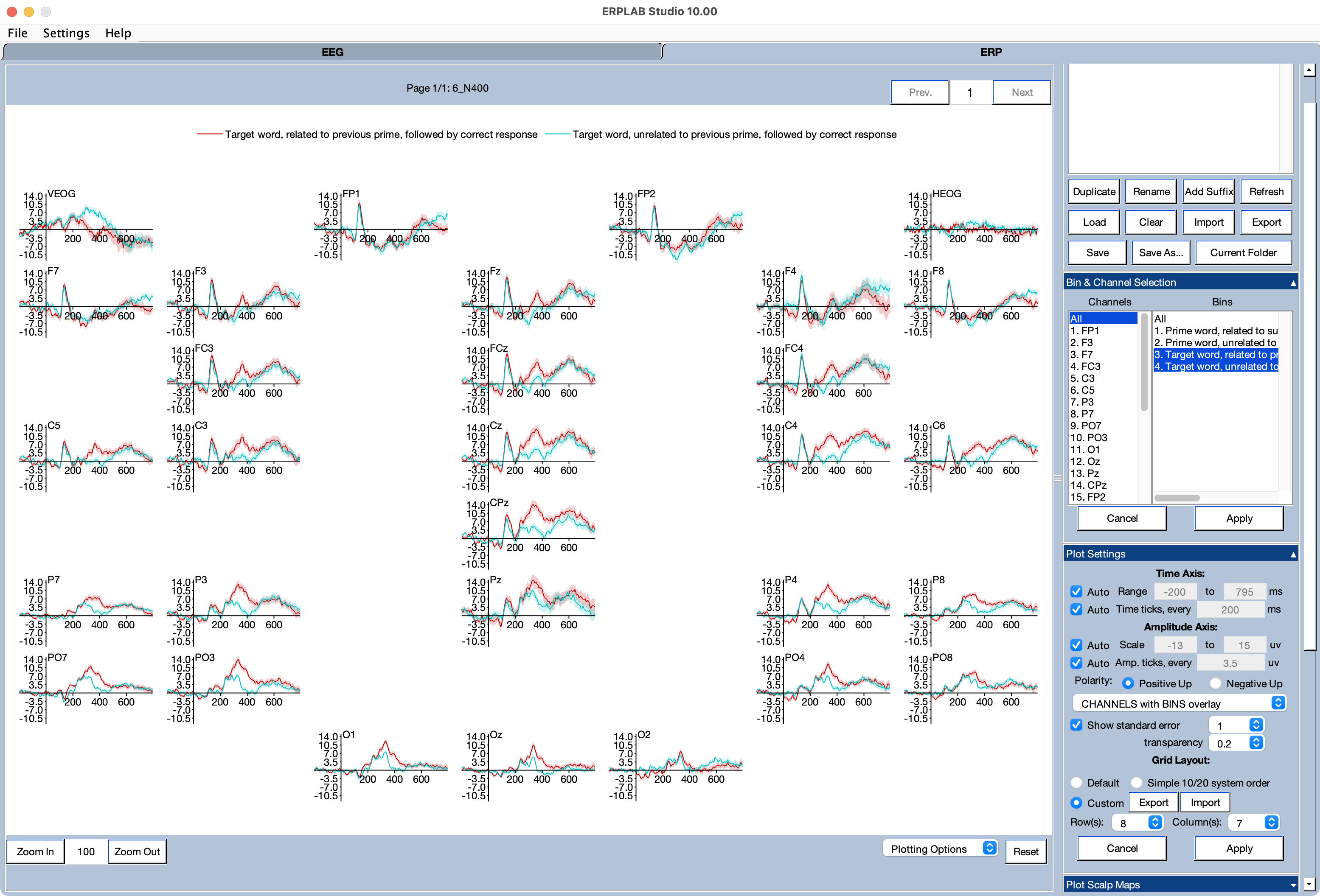The height and width of the screenshot is (896, 1320).
Task: Click the Save button
Action: pyautogui.click(x=1097, y=253)
